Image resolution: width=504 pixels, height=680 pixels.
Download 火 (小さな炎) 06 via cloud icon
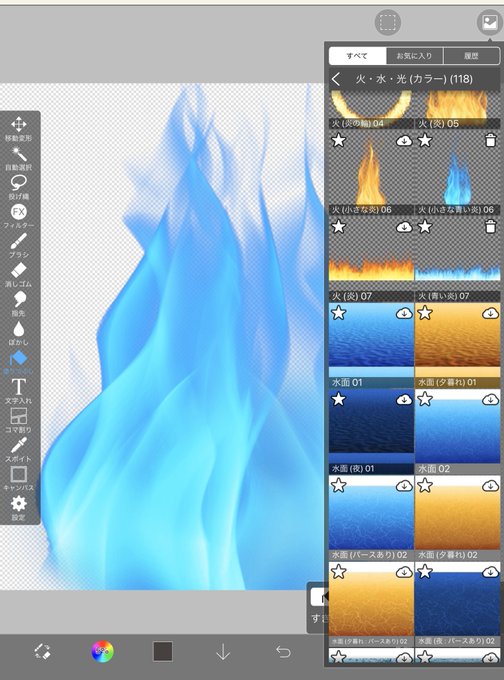(404, 141)
